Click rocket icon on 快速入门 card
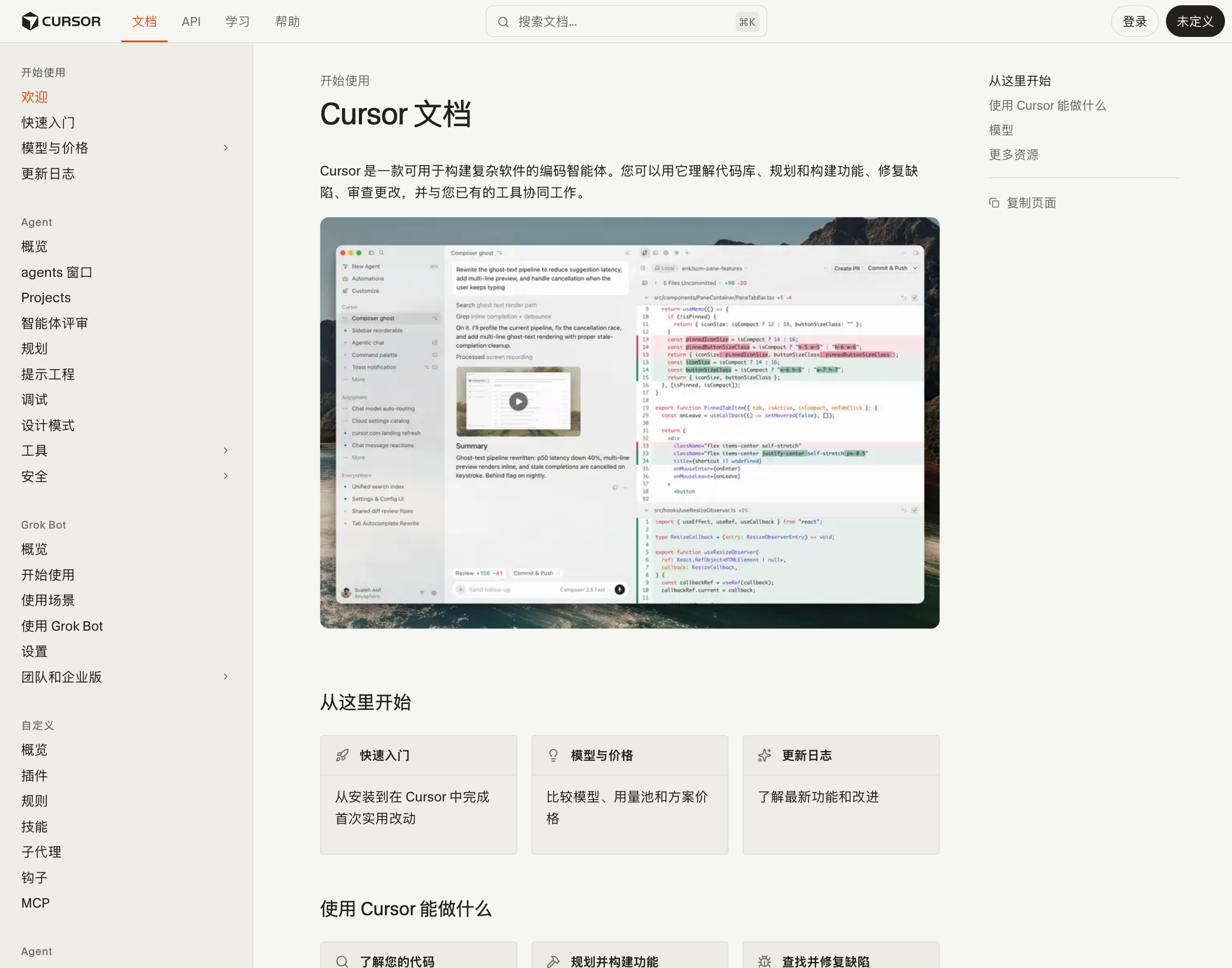The width and height of the screenshot is (1232, 968). coord(342,755)
